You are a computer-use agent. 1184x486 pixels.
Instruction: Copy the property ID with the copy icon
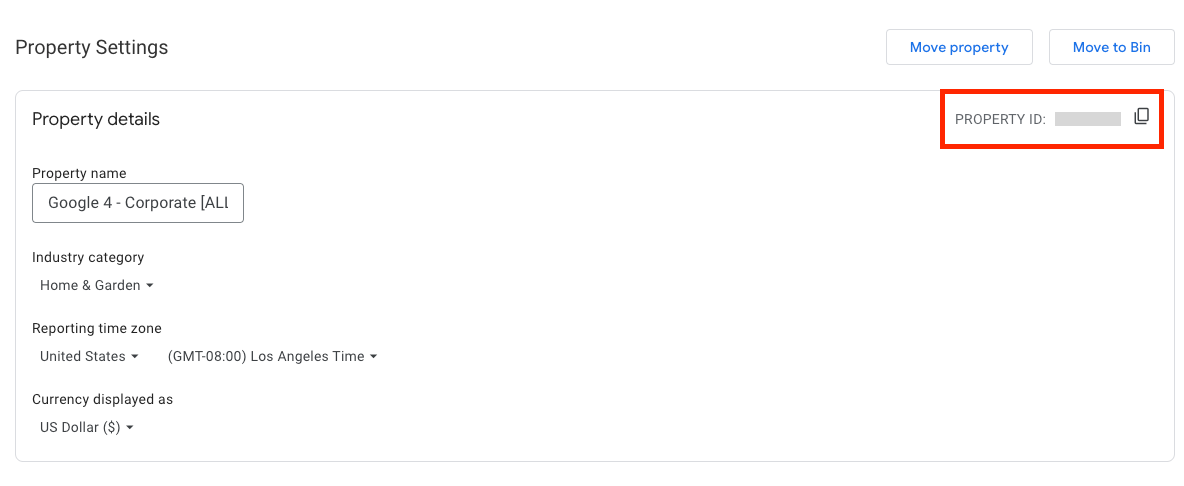pos(1141,117)
